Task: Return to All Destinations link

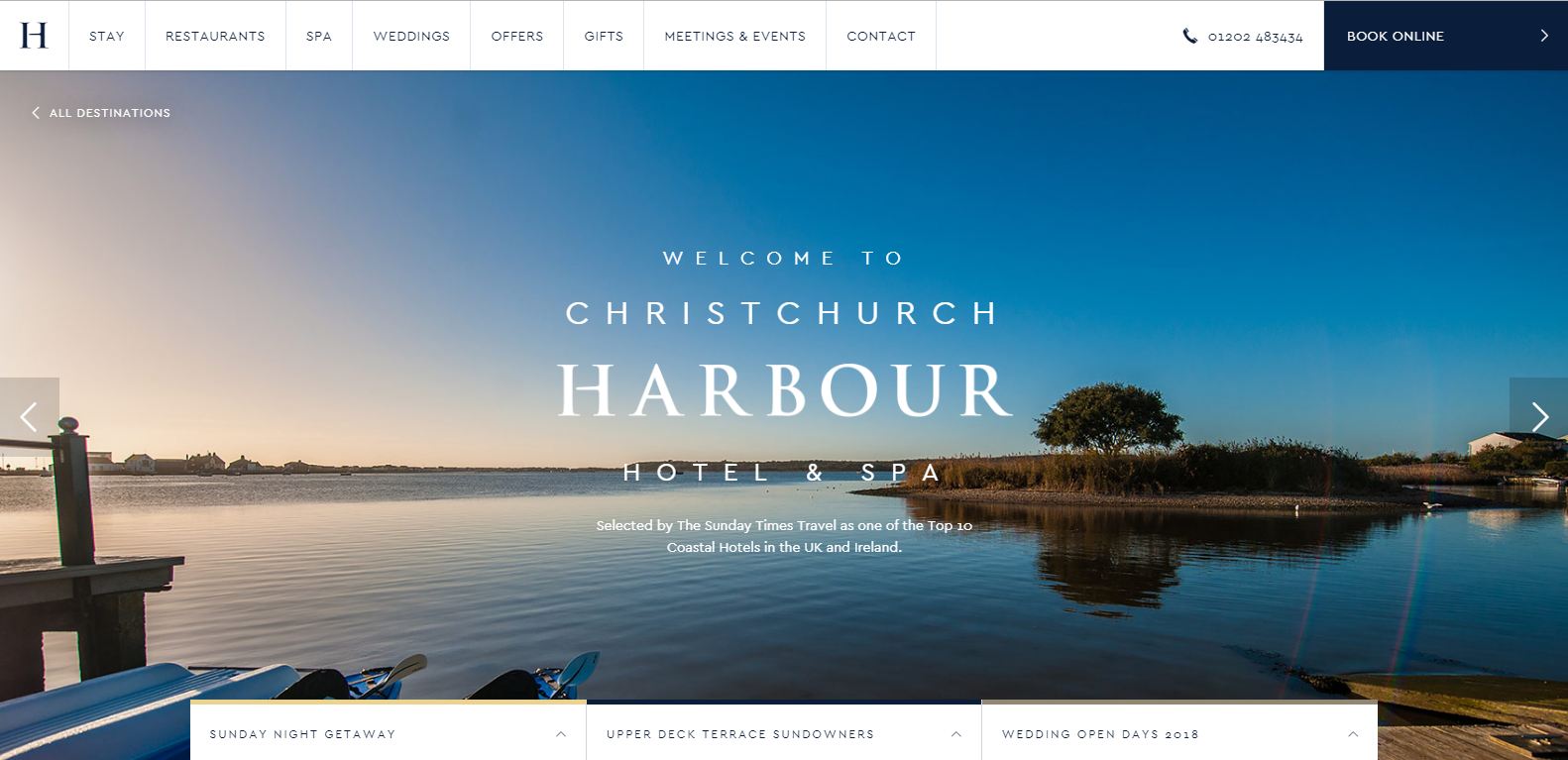Action: [110, 113]
